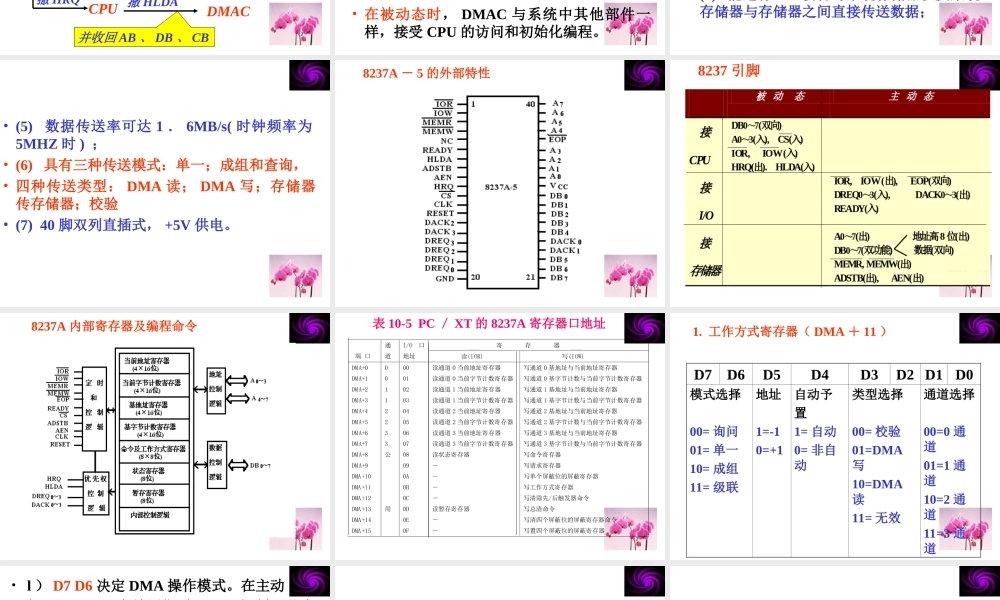Click the yellow 并收回AB、DB、CB box

point(143,38)
